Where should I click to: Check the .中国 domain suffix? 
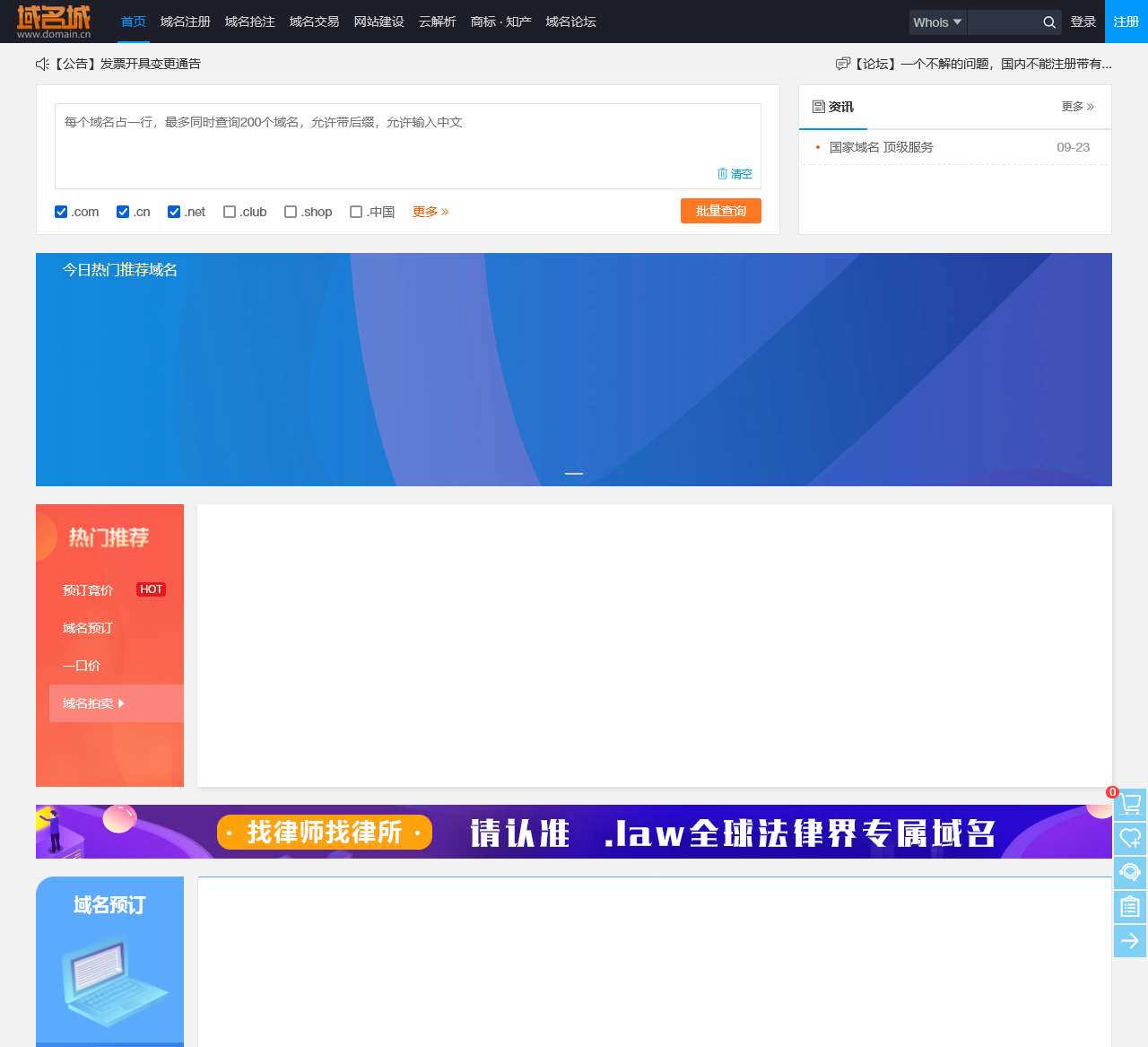[356, 212]
